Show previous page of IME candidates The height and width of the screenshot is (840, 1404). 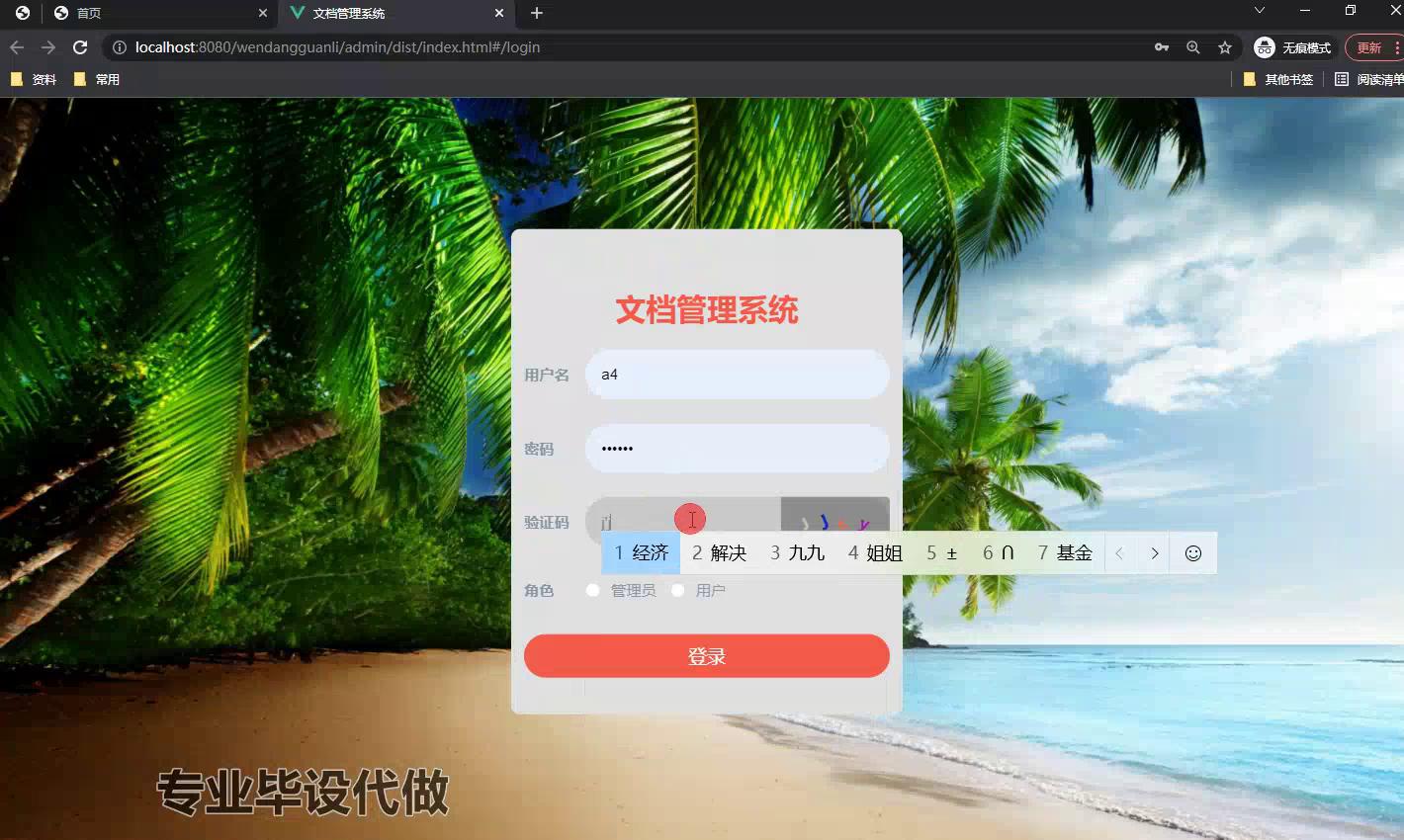click(x=1119, y=553)
